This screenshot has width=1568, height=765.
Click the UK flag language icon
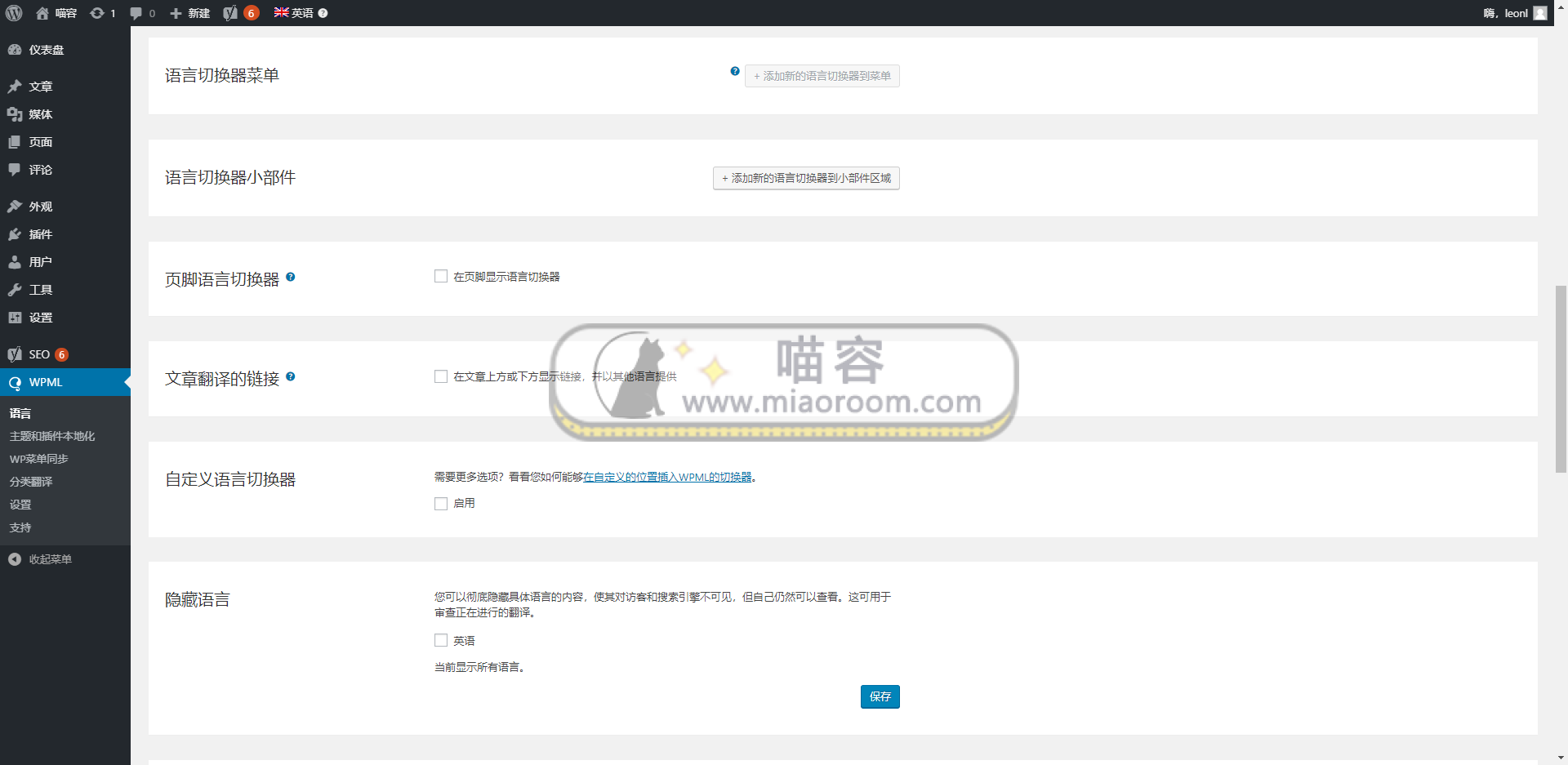(x=281, y=12)
